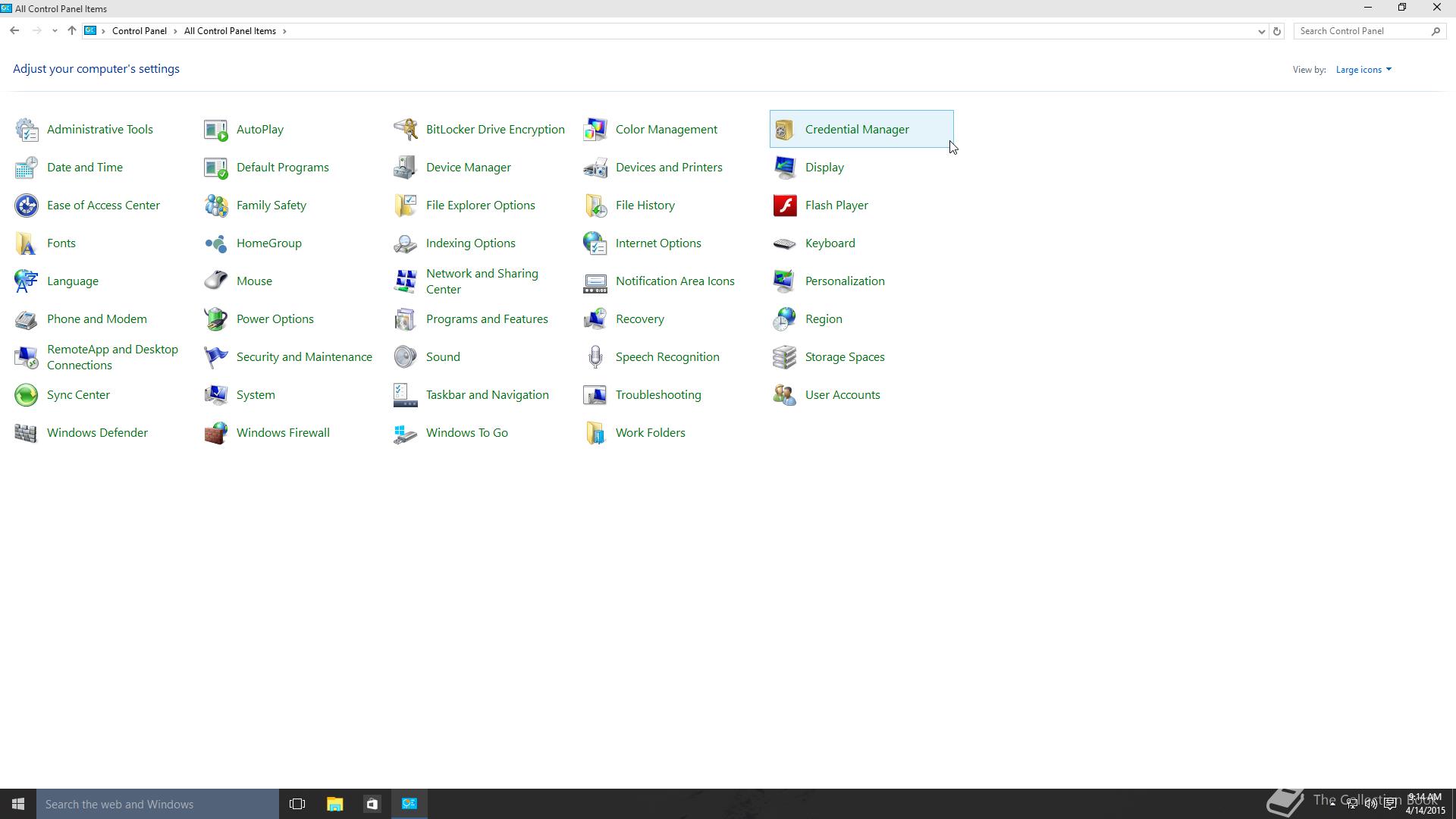
Task: Open Internet Options link
Action: pos(658,243)
